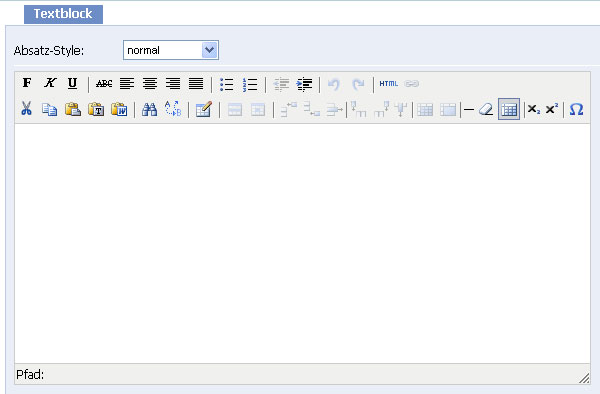This screenshot has width=600, height=394.
Task: Open Find with binoculars icon
Action: coord(149,109)
